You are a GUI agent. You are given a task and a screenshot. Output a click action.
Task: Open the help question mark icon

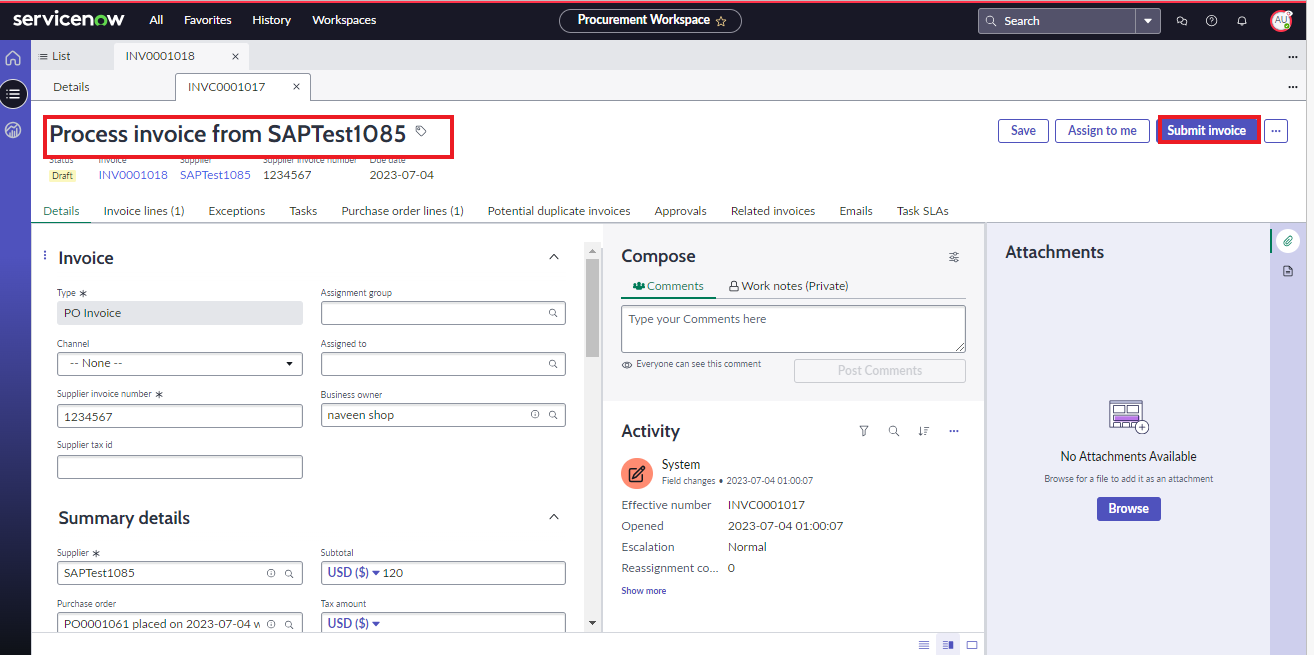(1212, 20)
